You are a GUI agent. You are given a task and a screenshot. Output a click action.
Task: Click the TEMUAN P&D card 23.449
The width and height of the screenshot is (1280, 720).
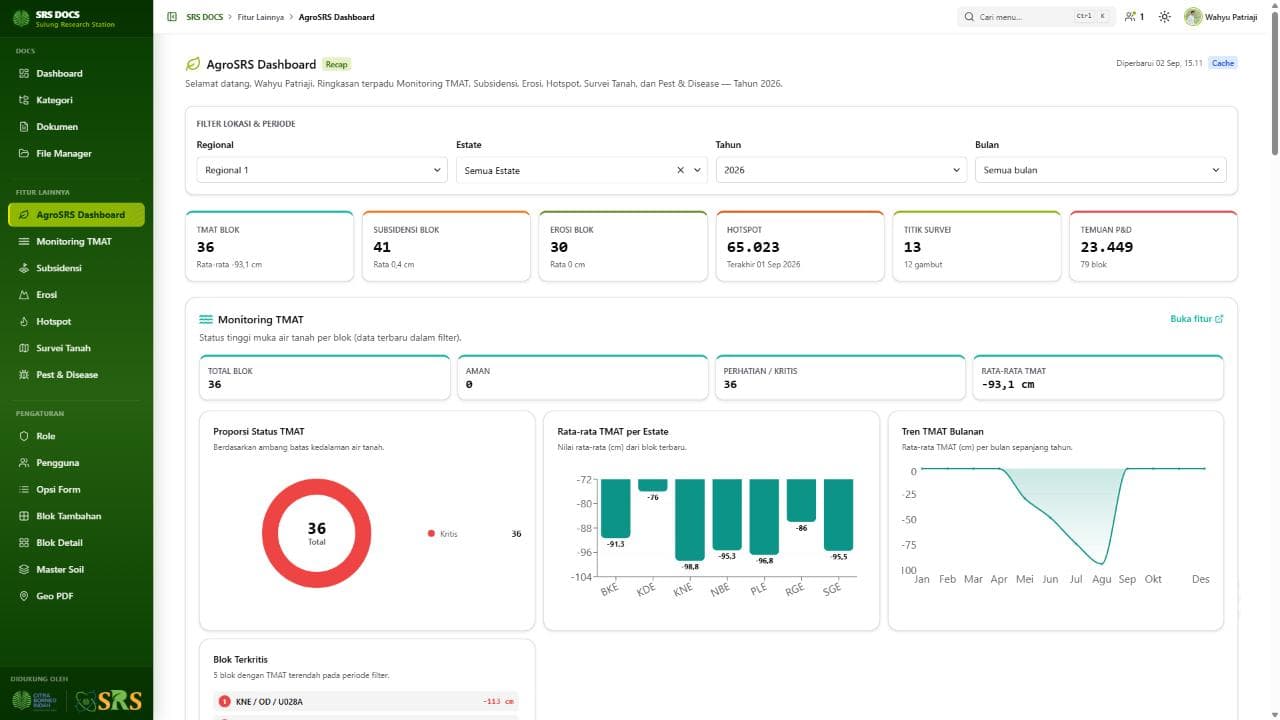click(1153, 246)
